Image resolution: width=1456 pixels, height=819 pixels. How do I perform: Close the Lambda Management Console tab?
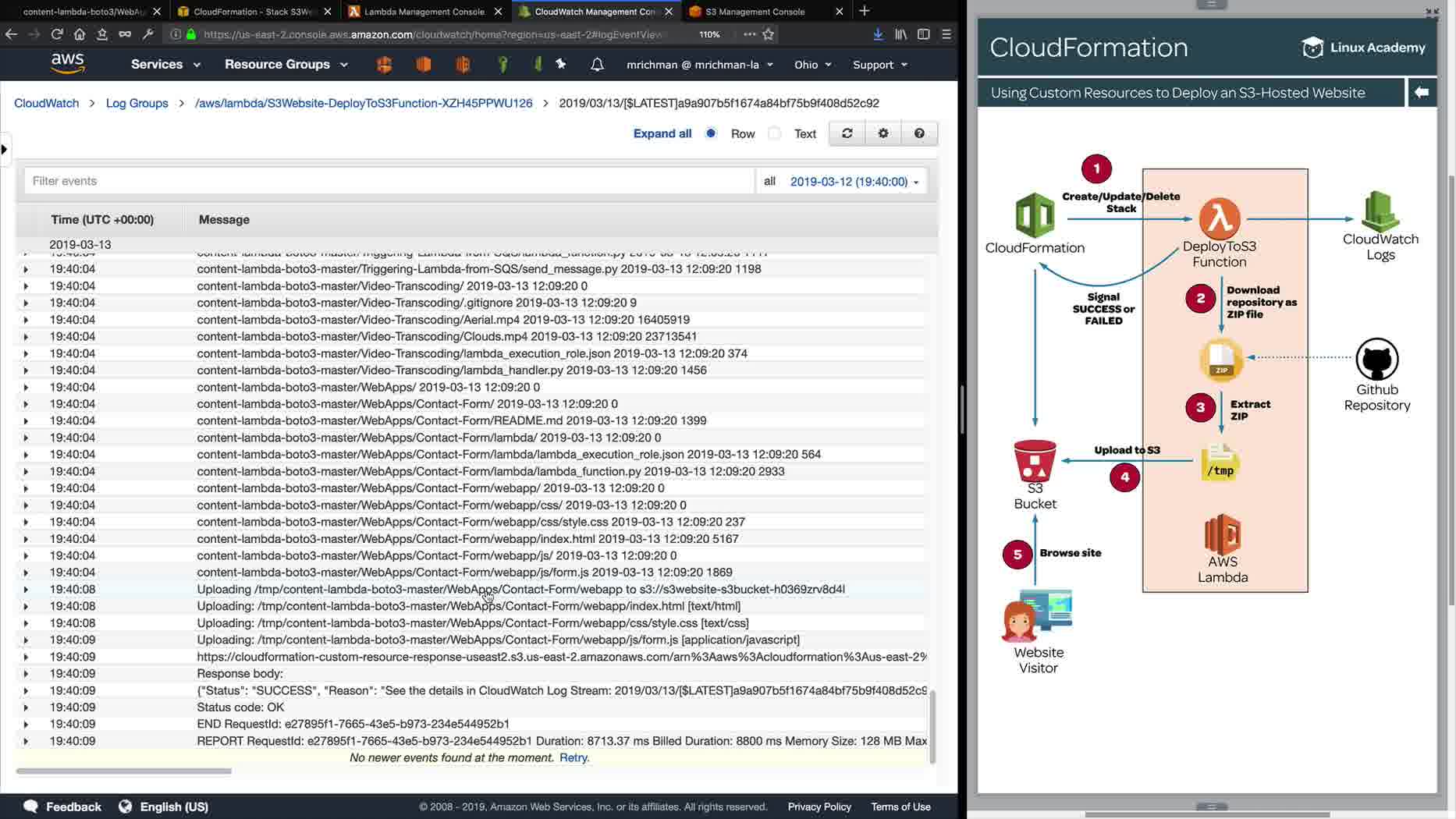click(499, 12)
